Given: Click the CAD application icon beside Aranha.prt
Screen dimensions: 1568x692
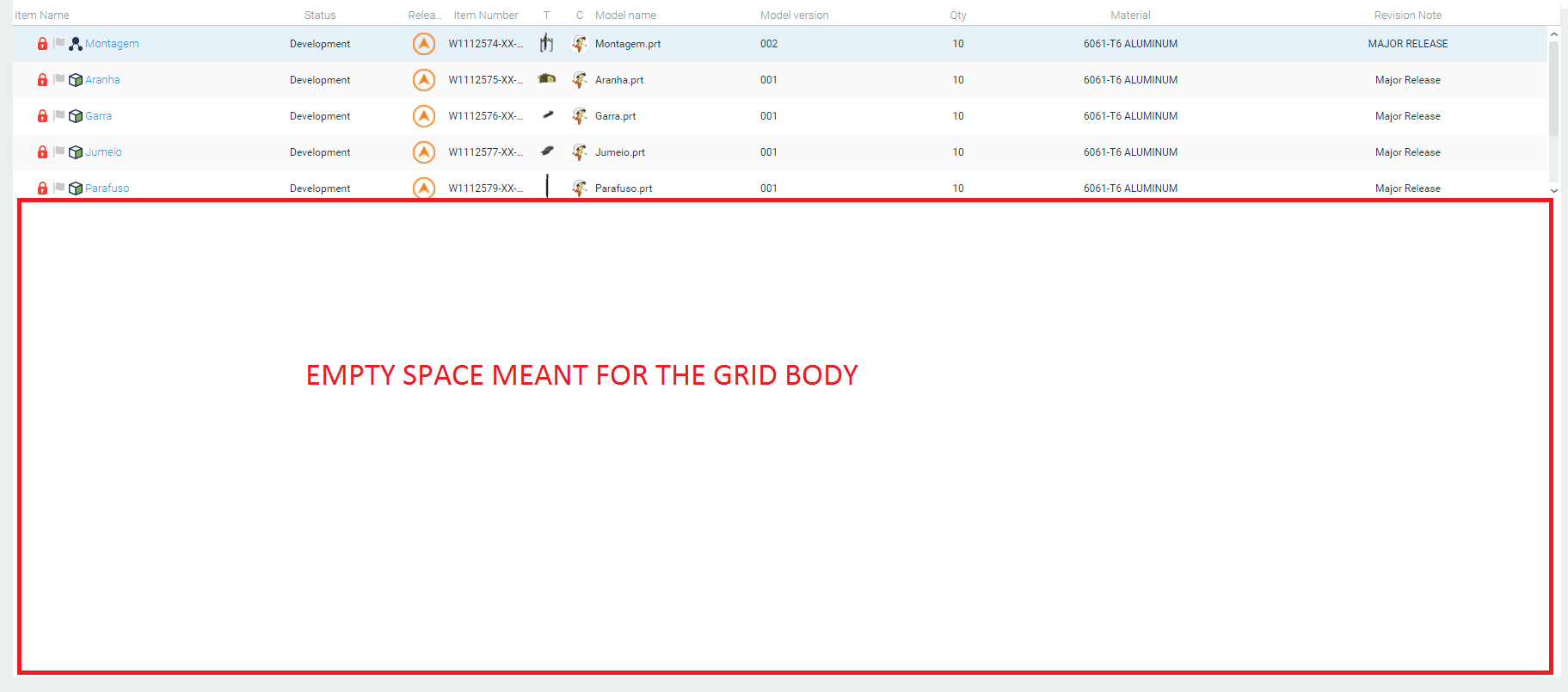Looking at the screenshot, I should pos(580,80).
